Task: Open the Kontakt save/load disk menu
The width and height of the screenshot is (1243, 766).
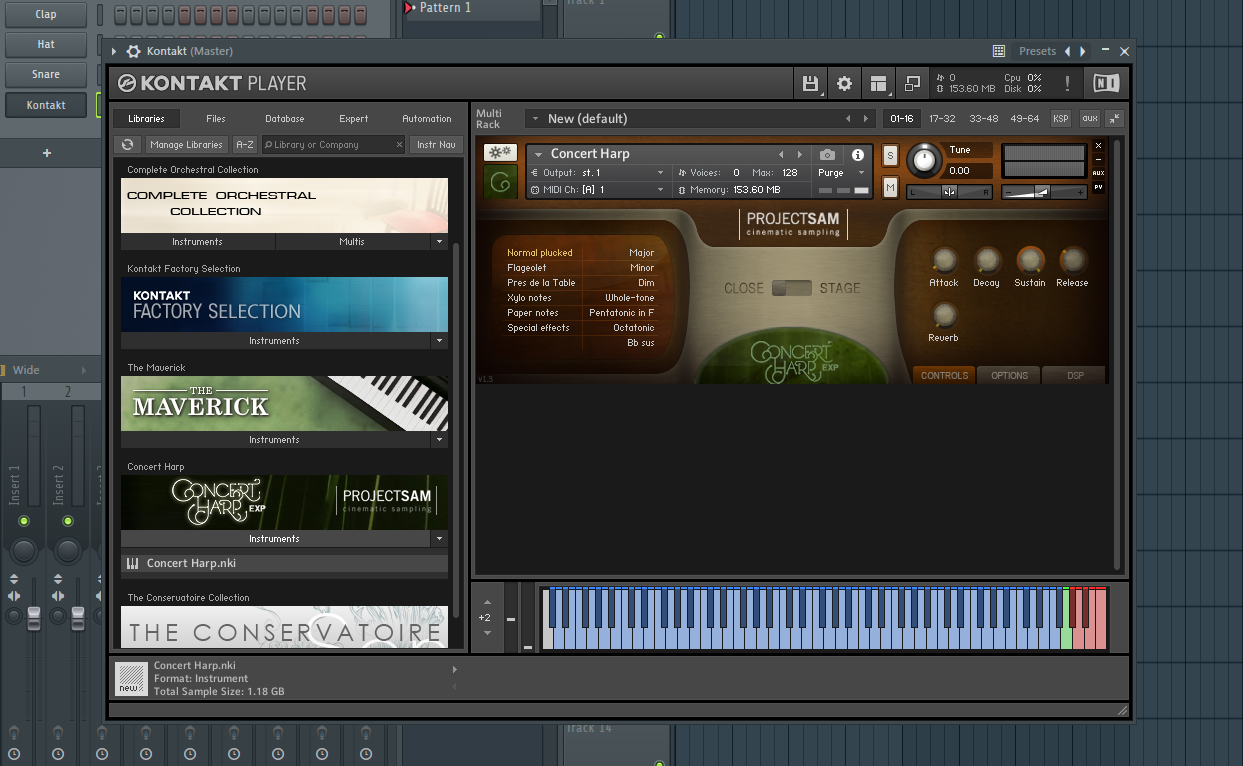Action: coord(810,84)
